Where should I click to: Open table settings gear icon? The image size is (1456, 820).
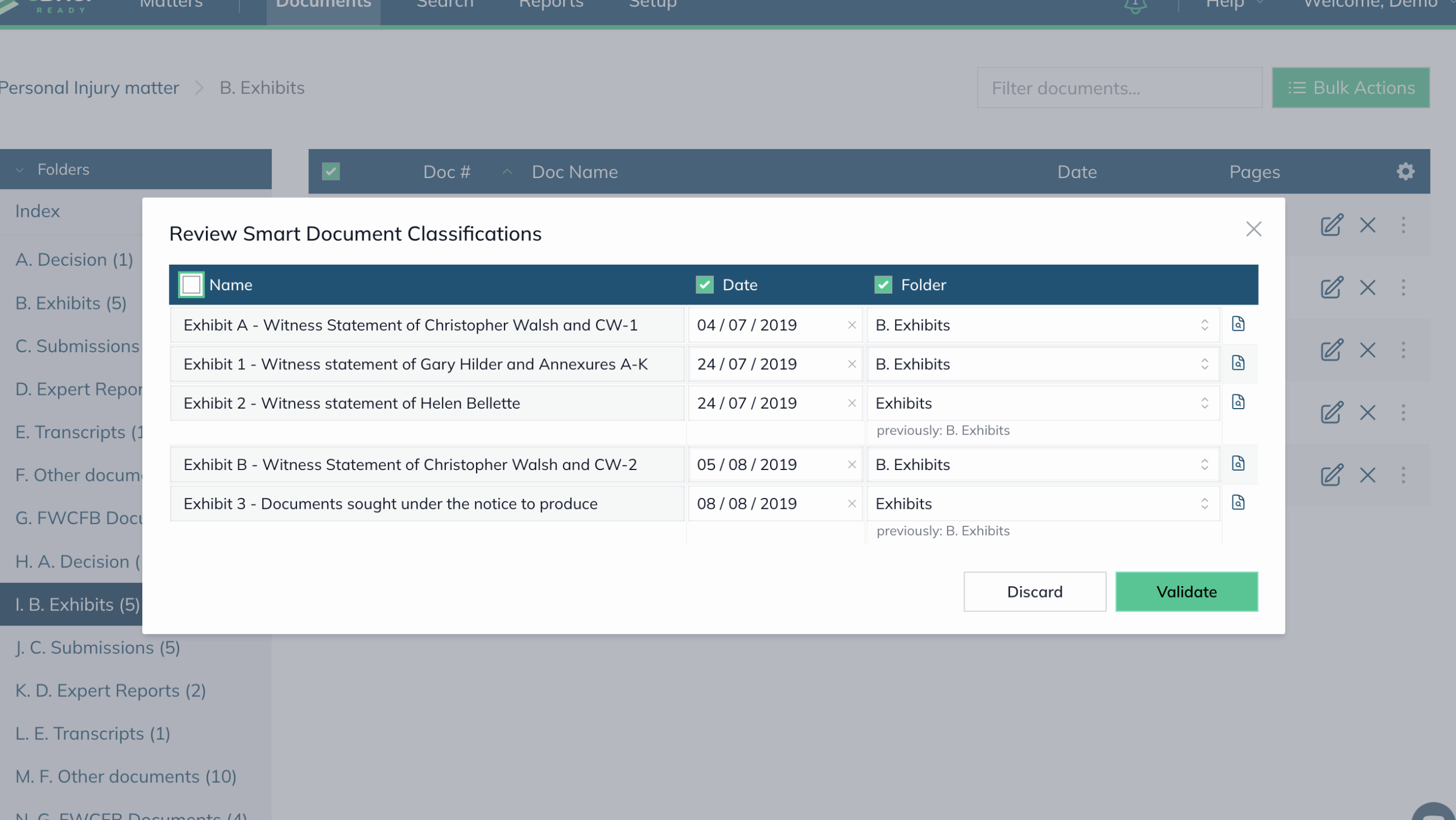pos(1405,171)
